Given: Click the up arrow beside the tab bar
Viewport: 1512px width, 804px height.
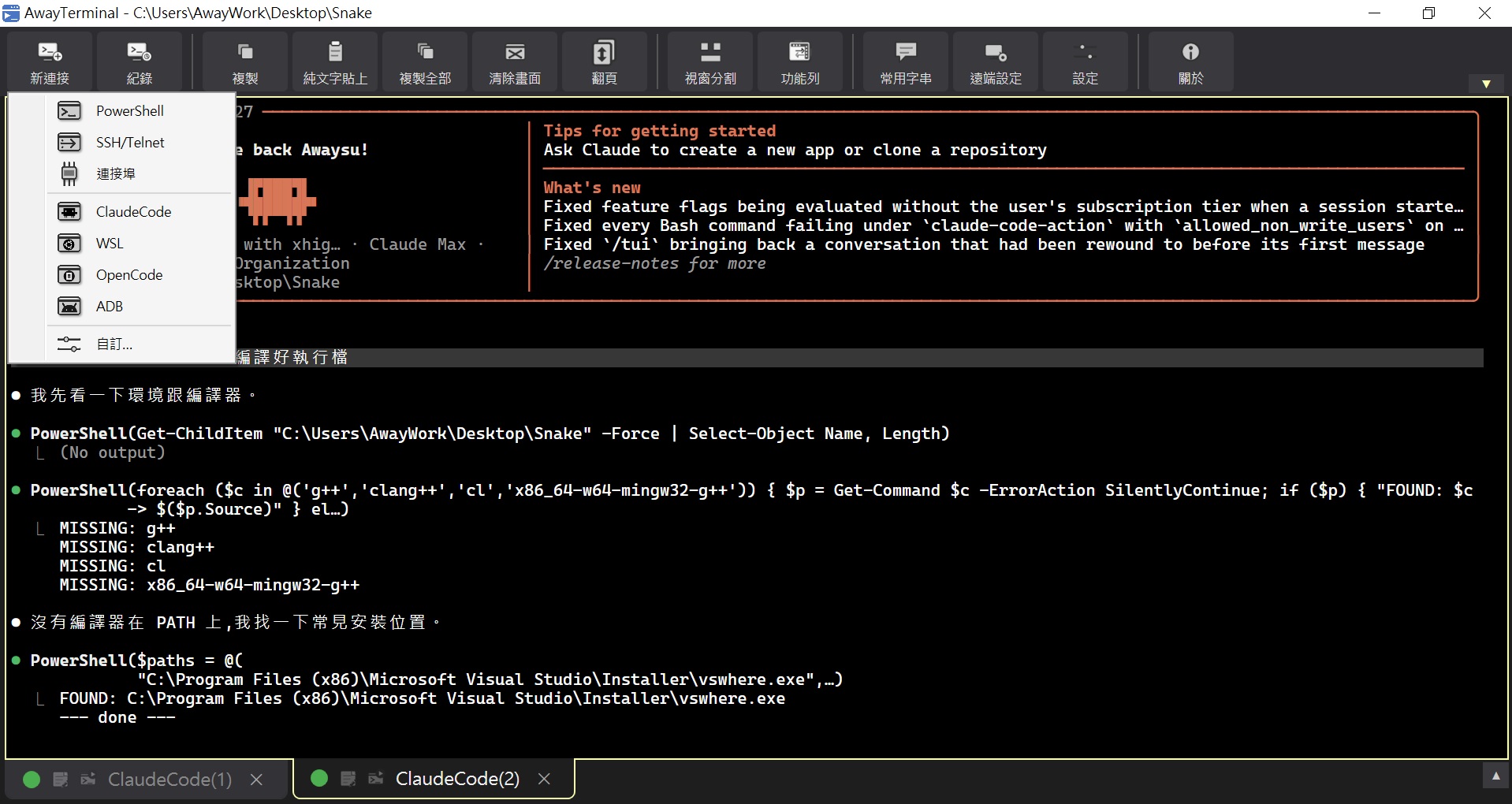Looking at the screenshot, I should point(1495,776).
